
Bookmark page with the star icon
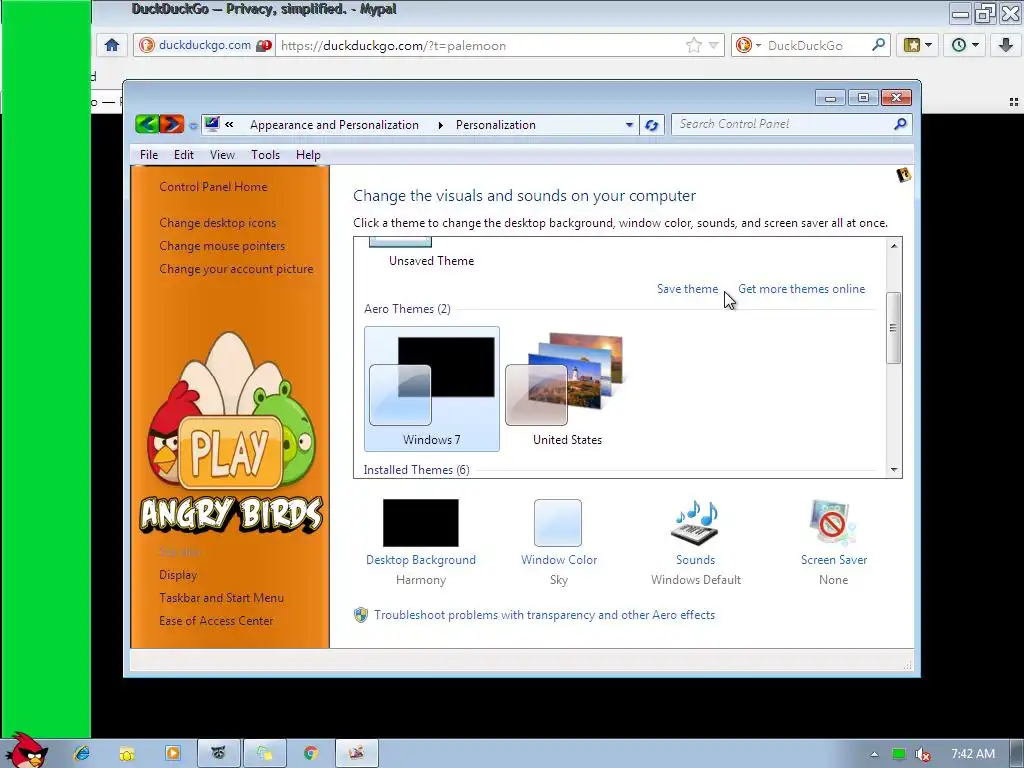click(694, 45)
